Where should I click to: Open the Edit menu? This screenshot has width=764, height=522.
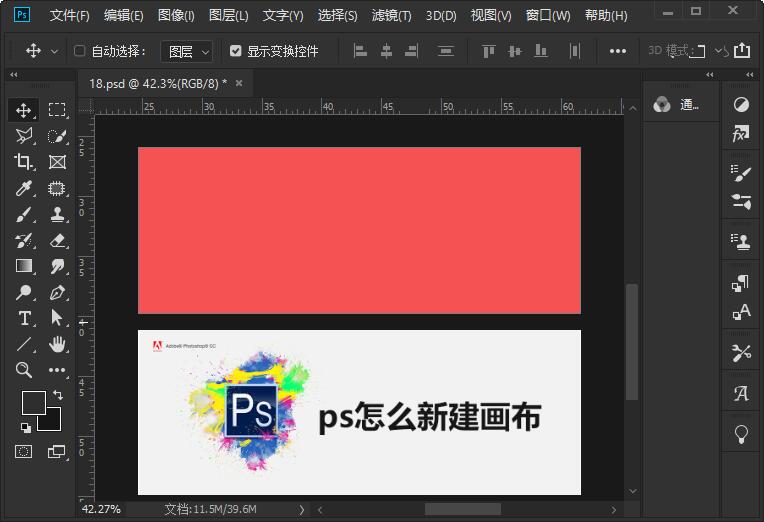(124, 16)
